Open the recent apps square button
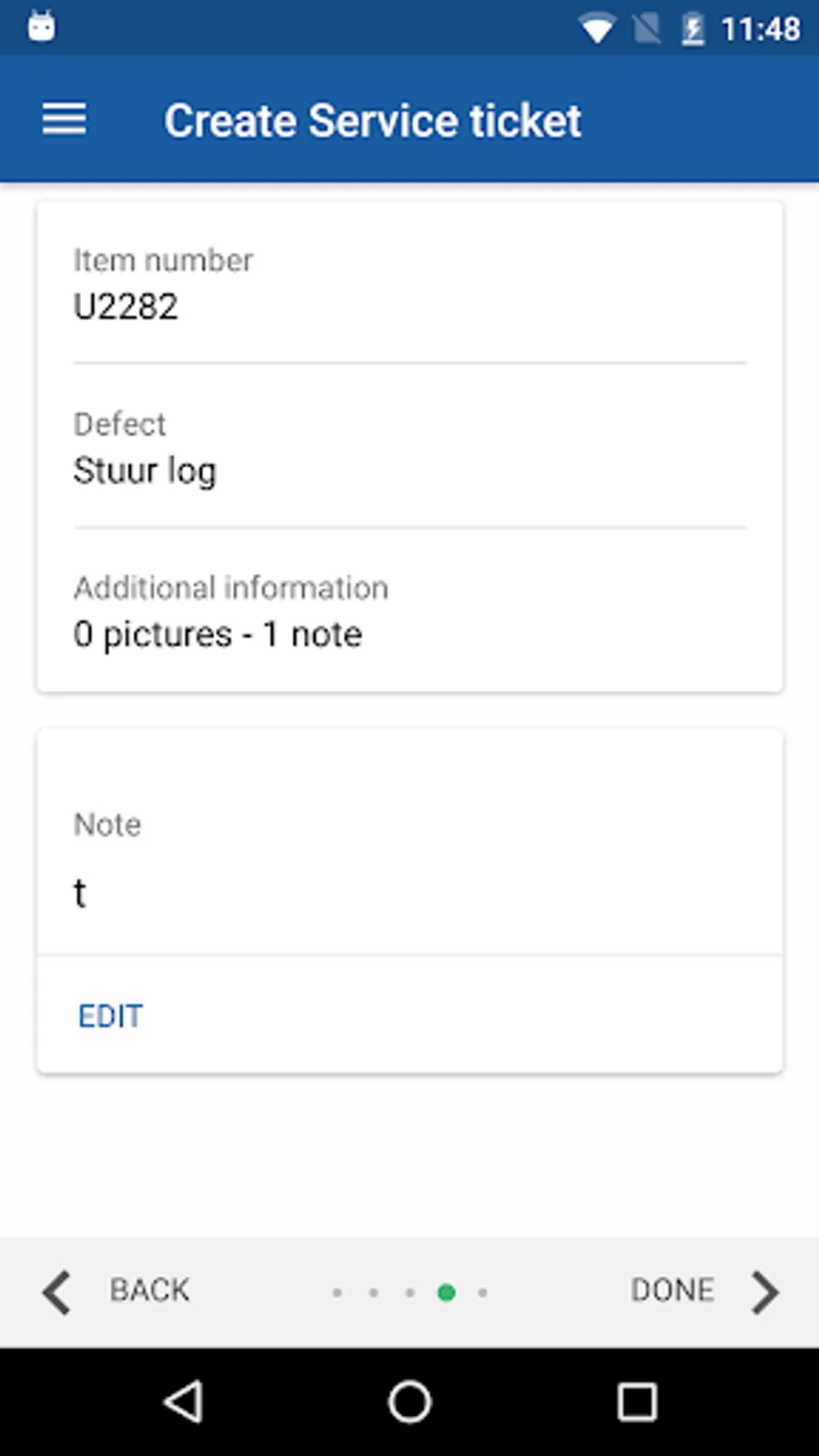 pyautogui.click(x=637, y=1401)
